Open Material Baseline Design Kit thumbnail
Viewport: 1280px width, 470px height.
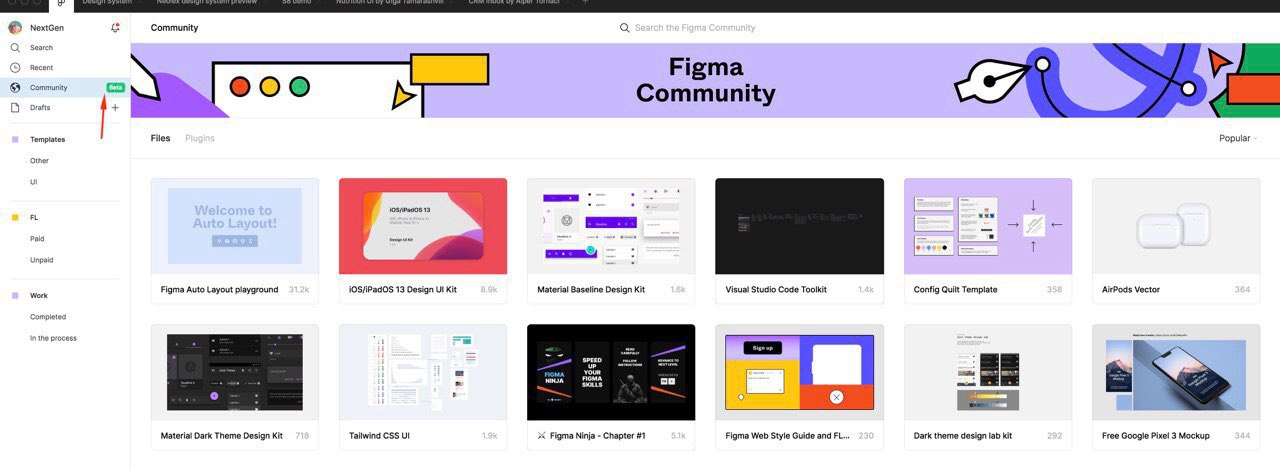[611, 226]
